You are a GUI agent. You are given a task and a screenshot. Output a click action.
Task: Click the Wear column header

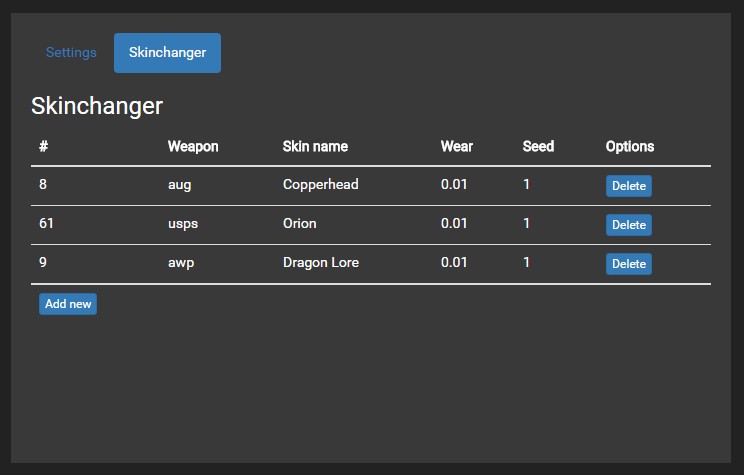pyautogui.click(x=456, y=146)
